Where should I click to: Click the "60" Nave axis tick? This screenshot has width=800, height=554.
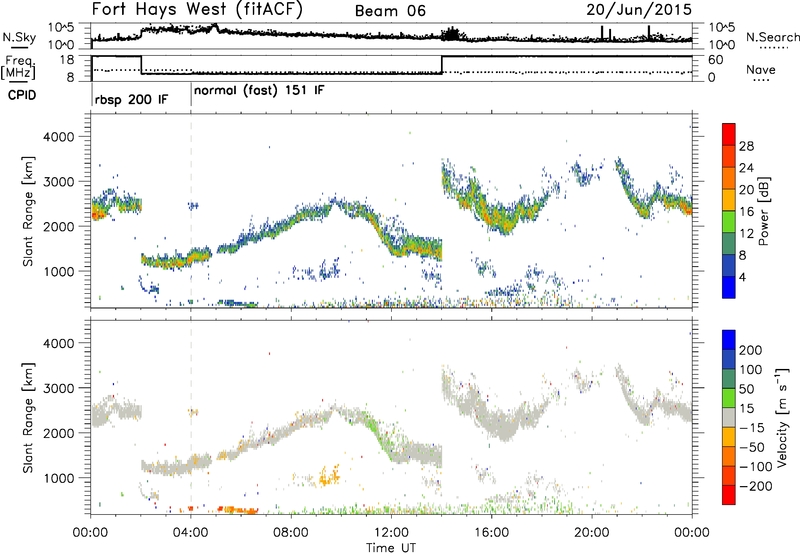716,60
